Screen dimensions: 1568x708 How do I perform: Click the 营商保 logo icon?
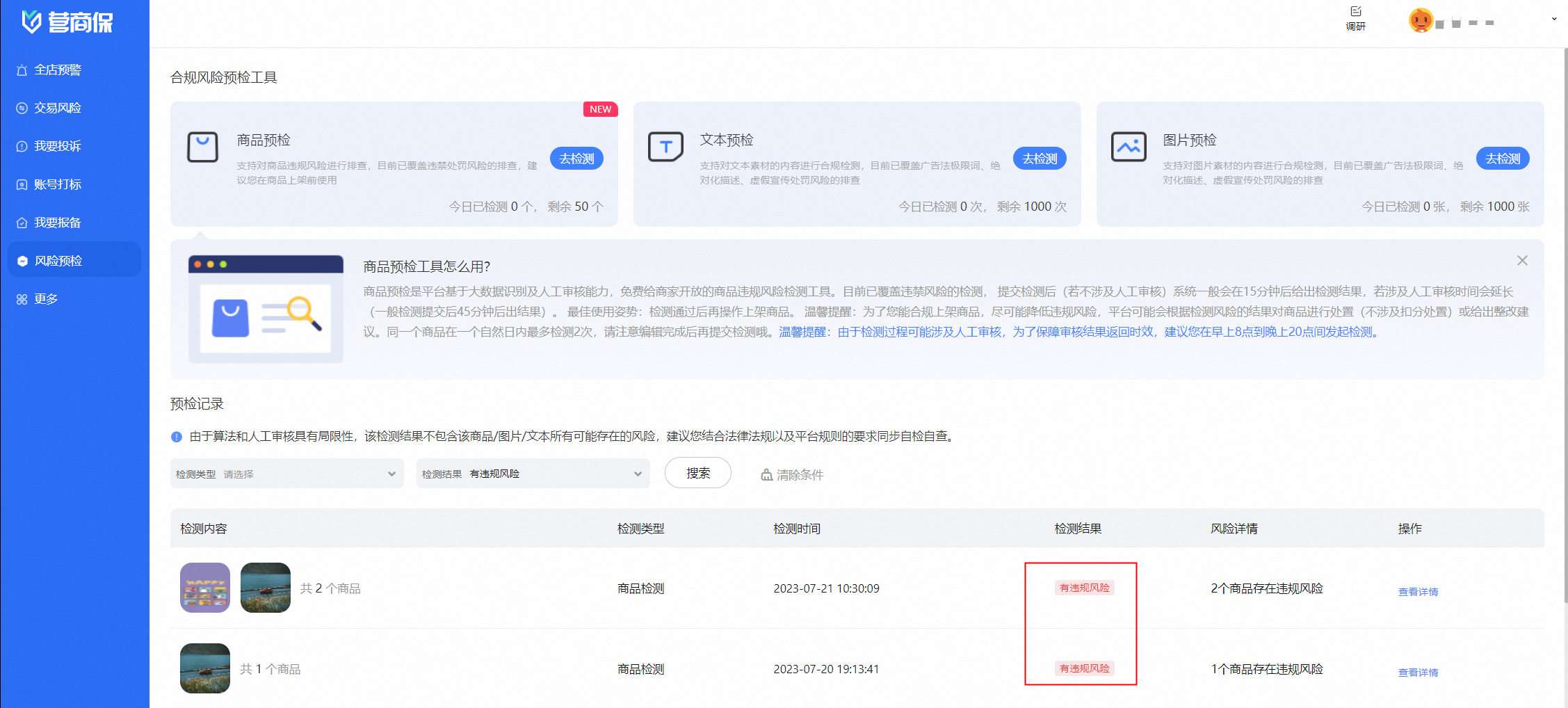coord(31,22)
